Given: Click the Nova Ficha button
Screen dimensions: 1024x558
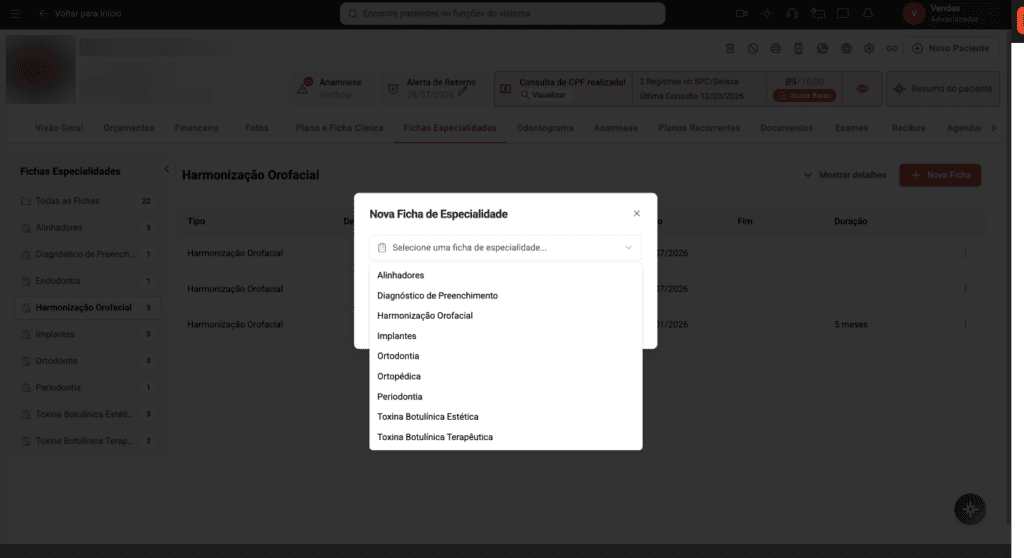Looking at the screenshot, I should pyautogui.click(x=940, y=175).
